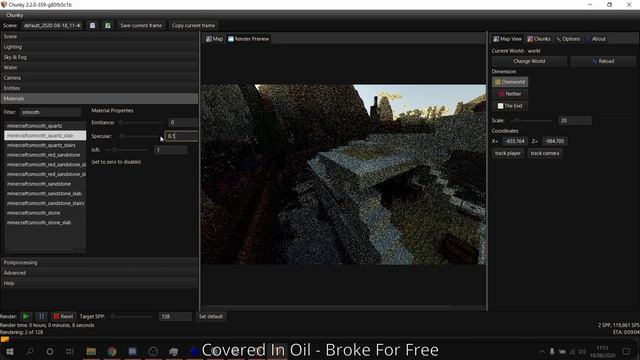Image resolution: width=640 pixels, height=360 pixels.
Task: Click the microphone icon in system tray
Action: click(x=552, y=351)
